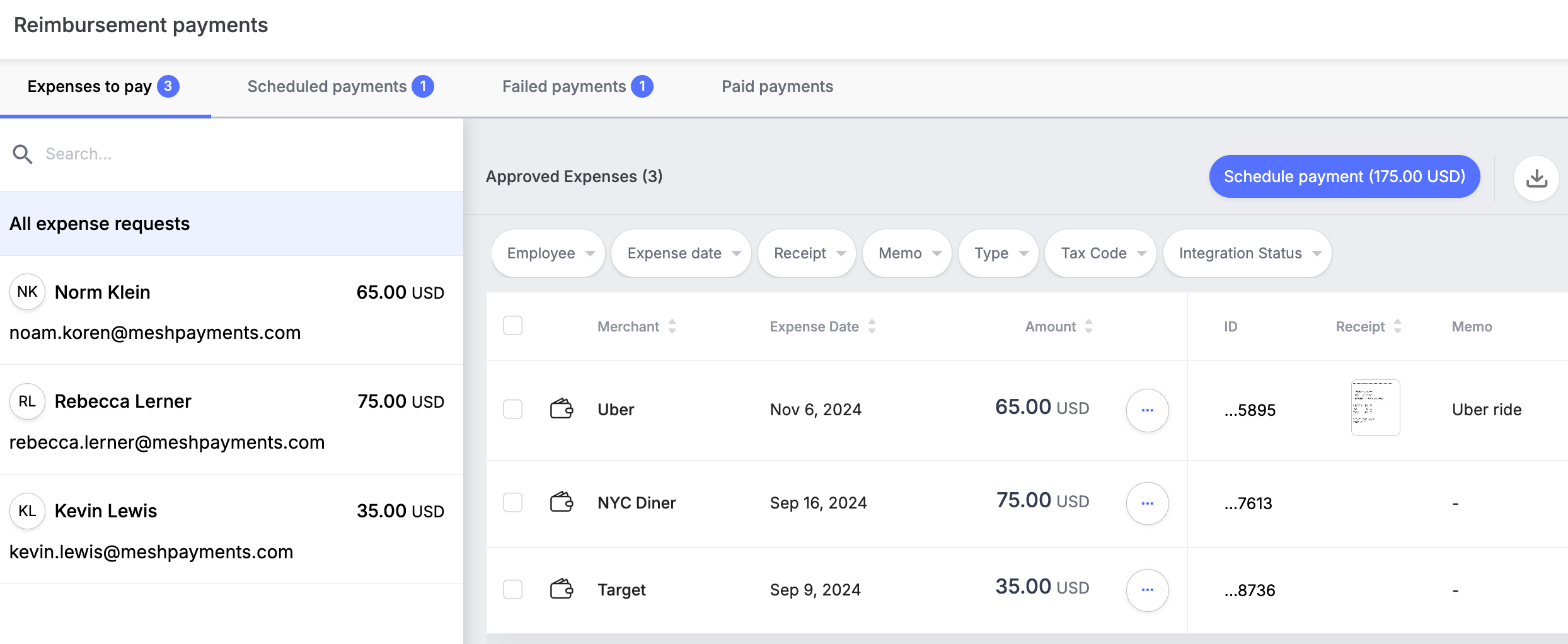Expand the Employee filter dropdown
This screenshot has width=1568, height=644.
[548, 253]
